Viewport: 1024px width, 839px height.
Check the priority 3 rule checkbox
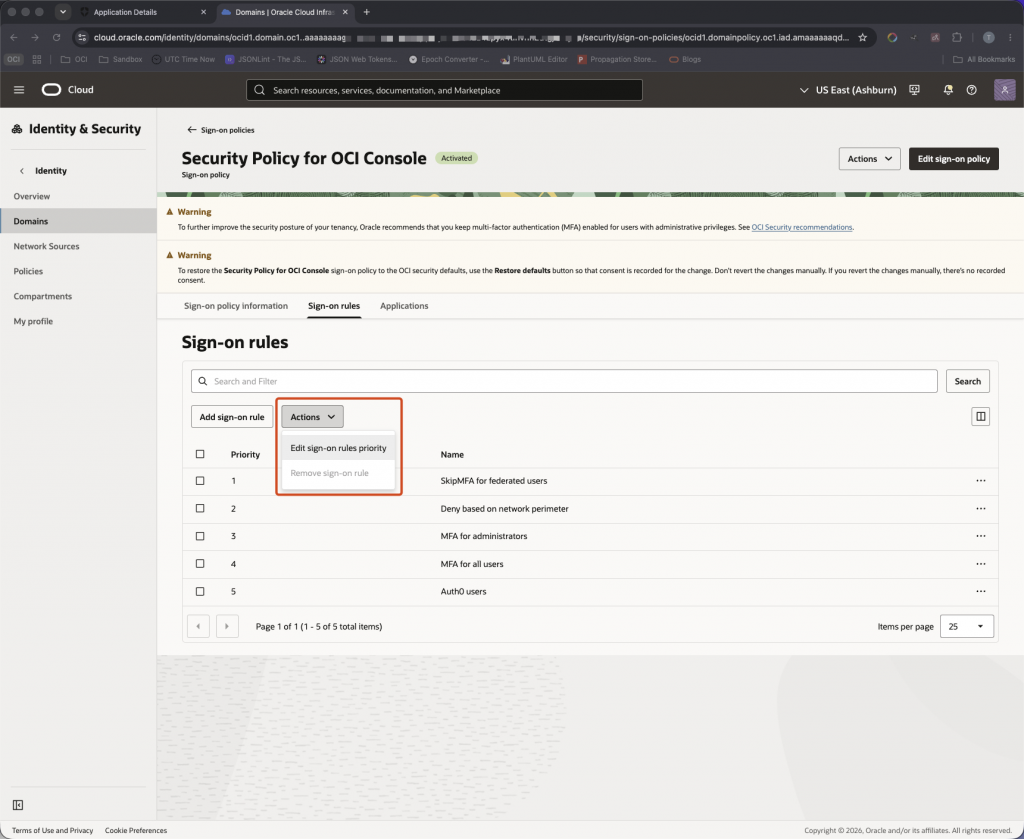click(x=200, y=536)
